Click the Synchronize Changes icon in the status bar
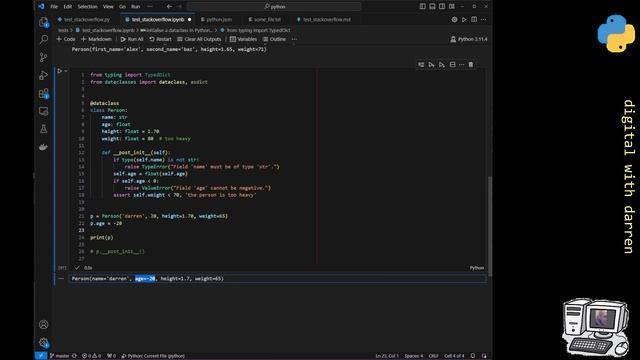 tap(74, 356)
